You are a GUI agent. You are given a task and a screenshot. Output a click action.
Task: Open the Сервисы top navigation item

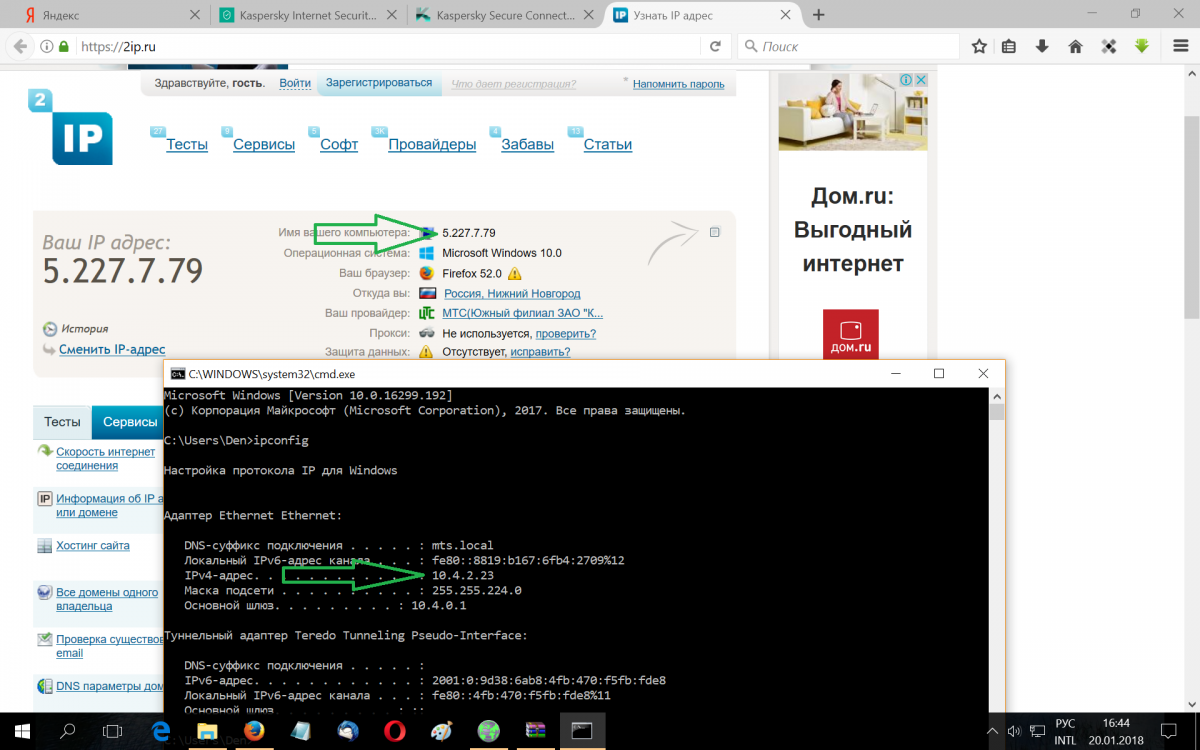264,144
